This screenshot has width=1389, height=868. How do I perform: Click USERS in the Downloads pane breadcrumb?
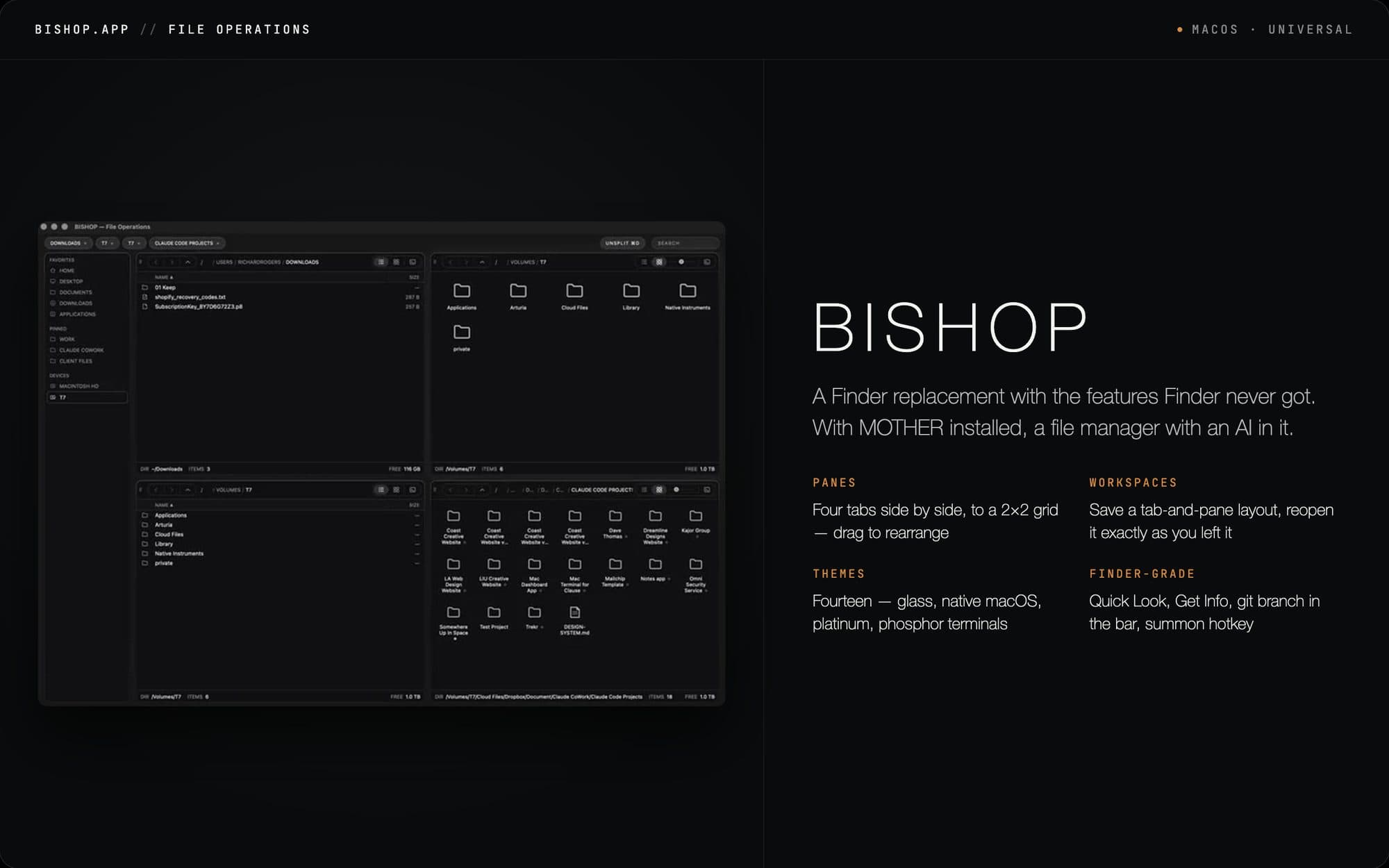coord(224,262)
